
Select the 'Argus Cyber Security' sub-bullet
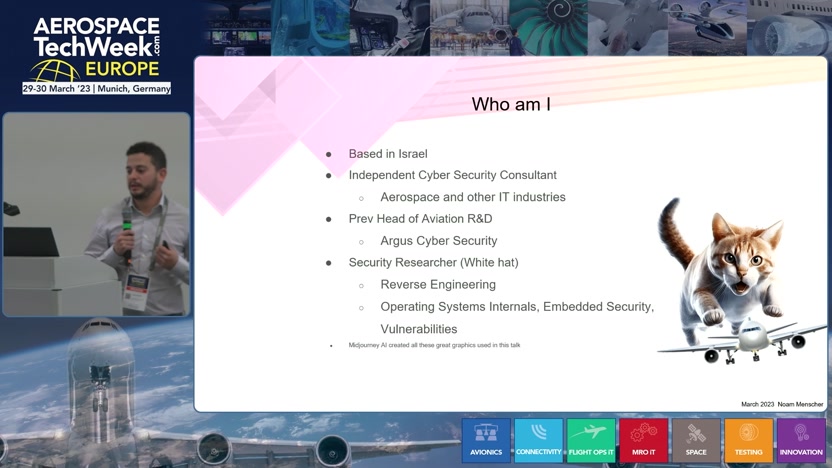click(439, 241)
